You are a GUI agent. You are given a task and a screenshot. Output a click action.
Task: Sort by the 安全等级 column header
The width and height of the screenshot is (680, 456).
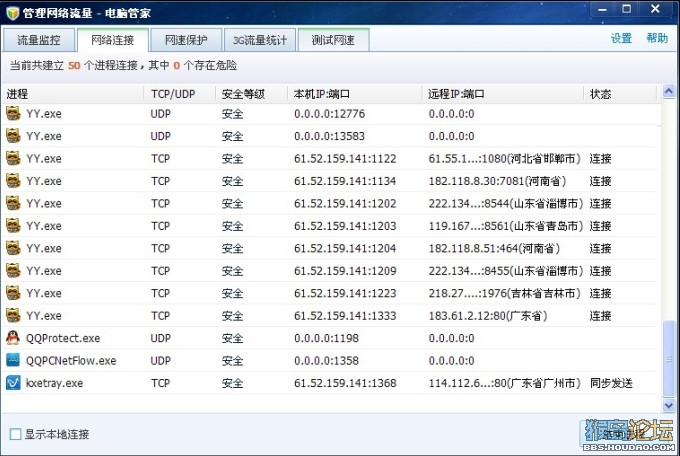pyautogui.click(x=252, y=94)
